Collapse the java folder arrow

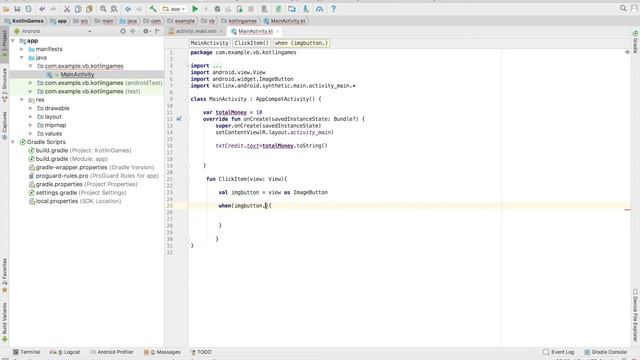tap(22, 58)
